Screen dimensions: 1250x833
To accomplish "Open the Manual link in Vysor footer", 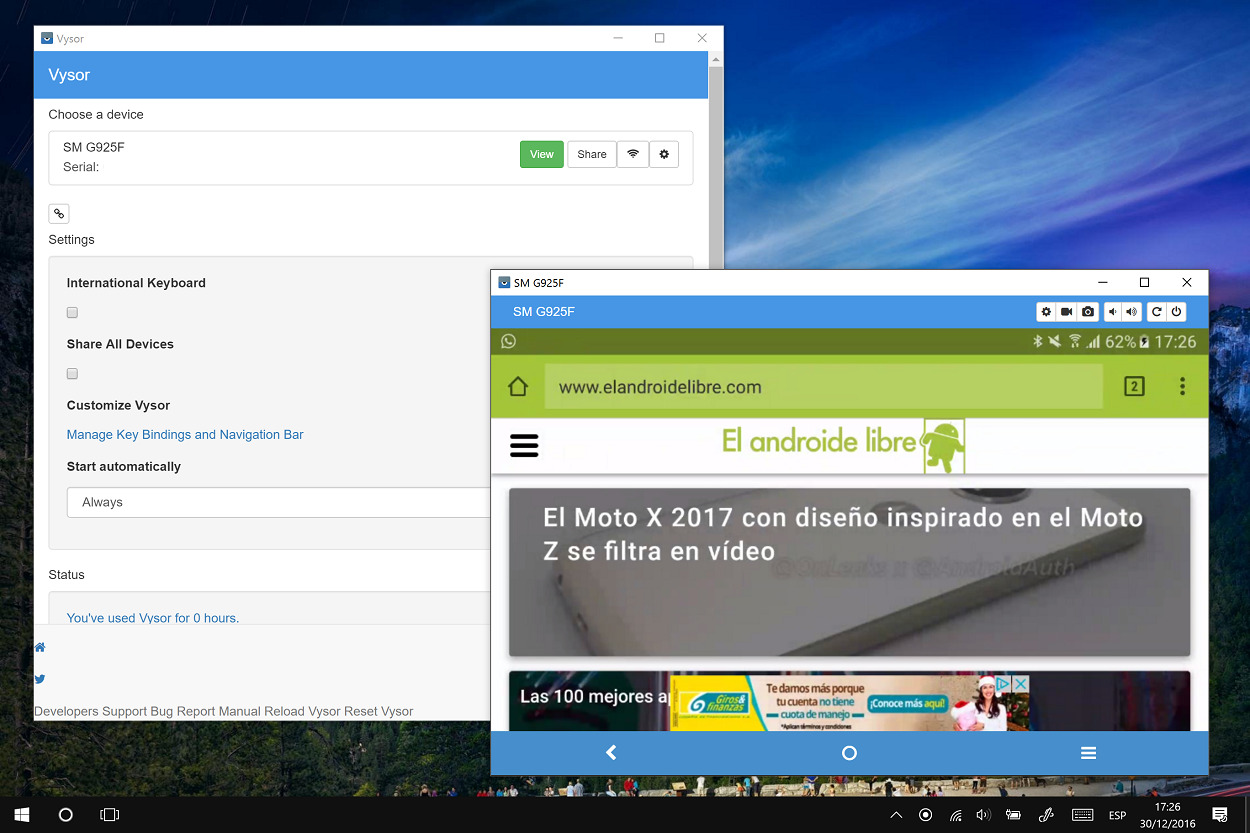I will pos(240,711).
